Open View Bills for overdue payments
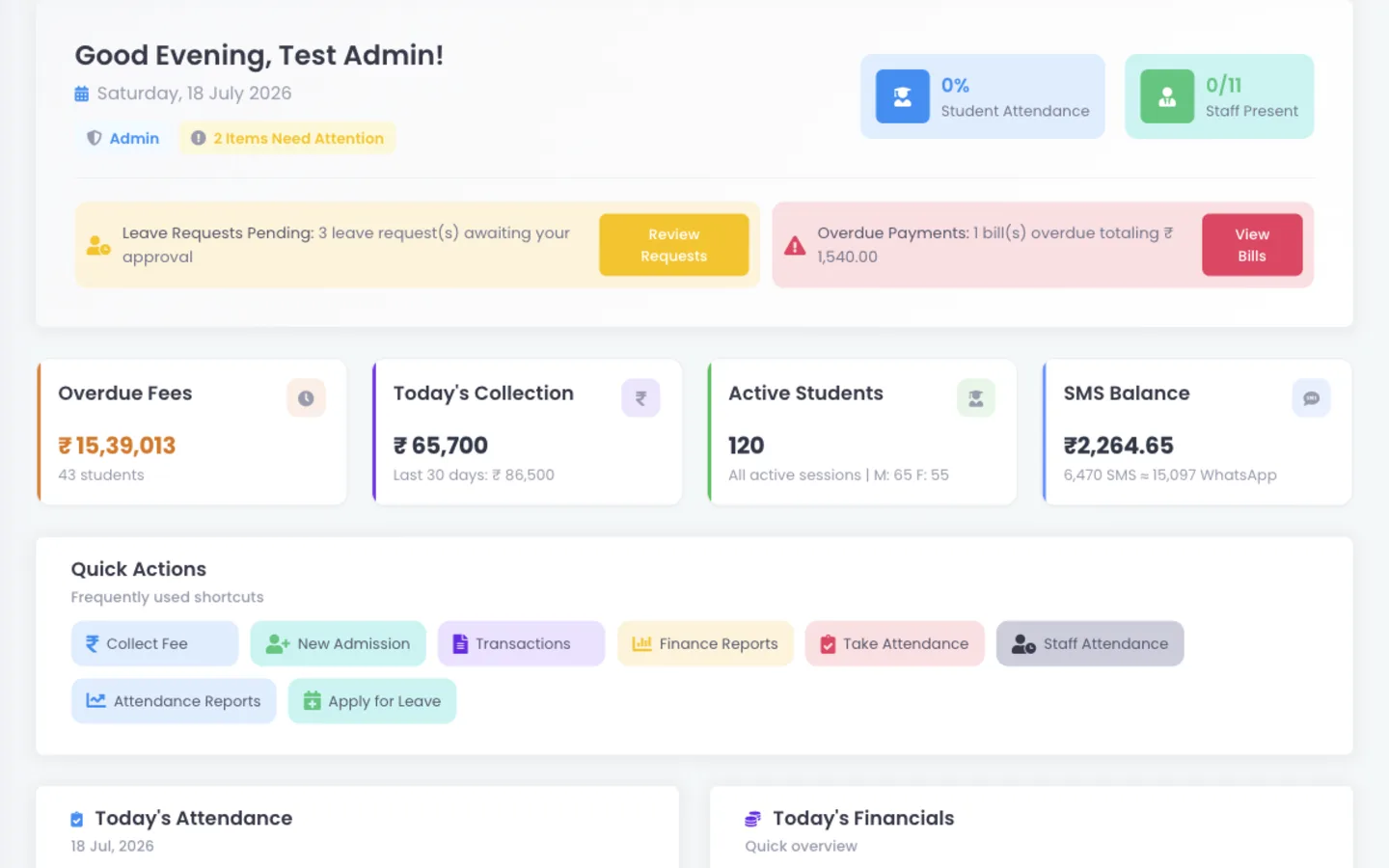This screenshot has height=868, width=1389. pyautogui.click(x=1252, y=245)
